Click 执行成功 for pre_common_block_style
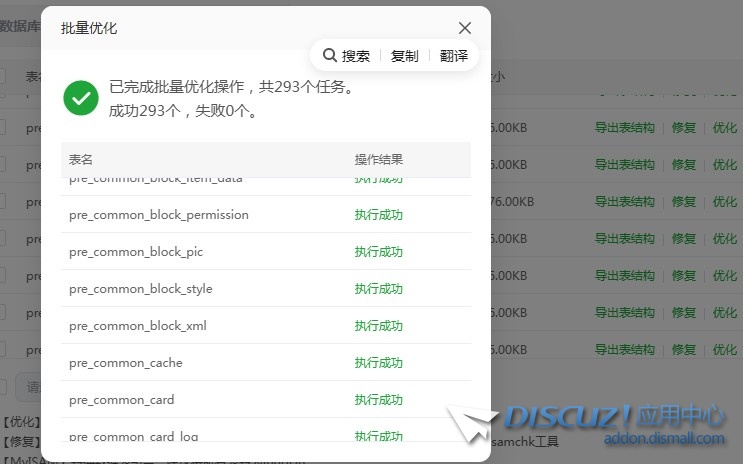 click(x=379, y=289)
